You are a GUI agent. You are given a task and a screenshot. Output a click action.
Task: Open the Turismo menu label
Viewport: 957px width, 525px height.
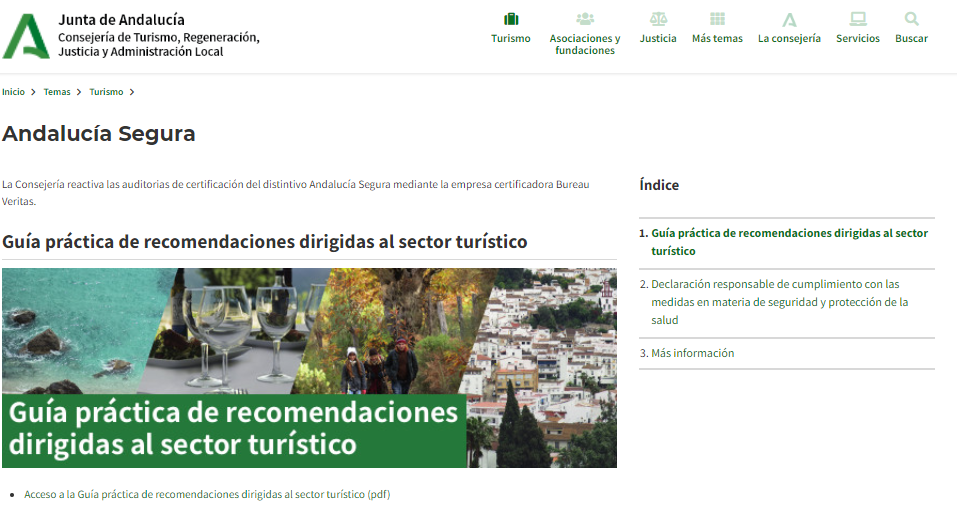[511, 38]
